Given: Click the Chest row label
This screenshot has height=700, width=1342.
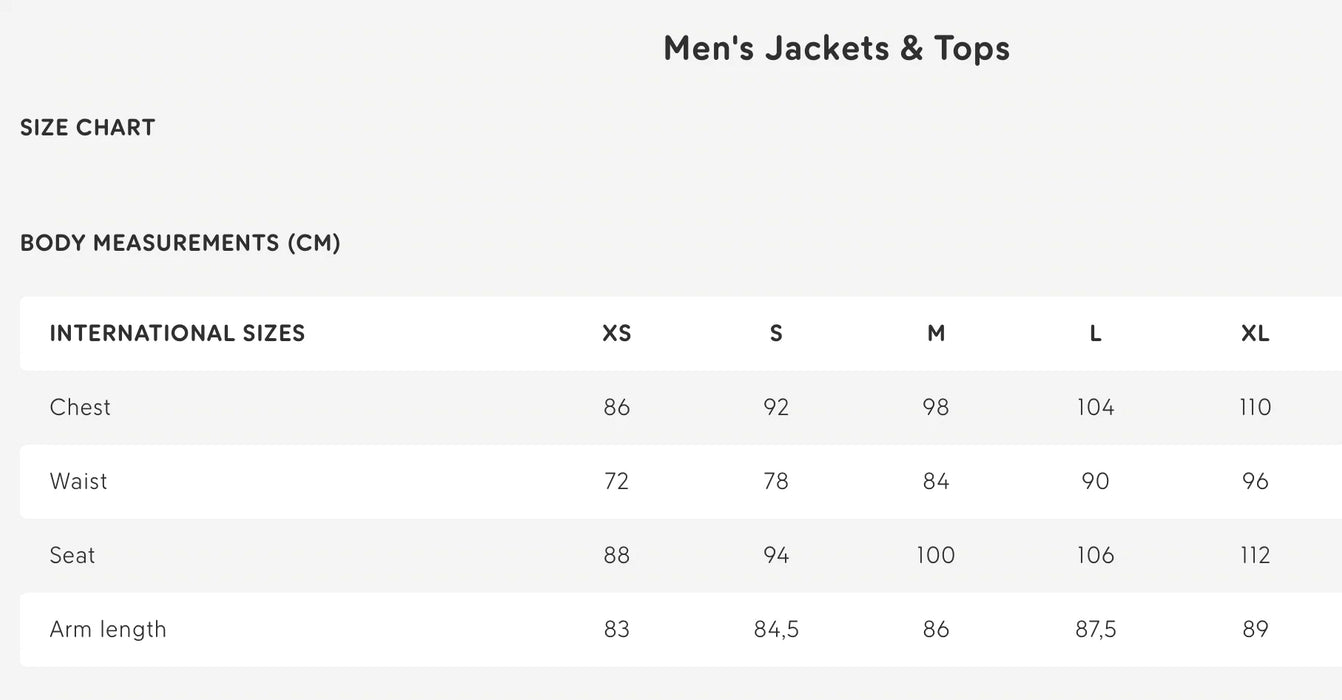Looking at the screenshot, I should [80, 407].
